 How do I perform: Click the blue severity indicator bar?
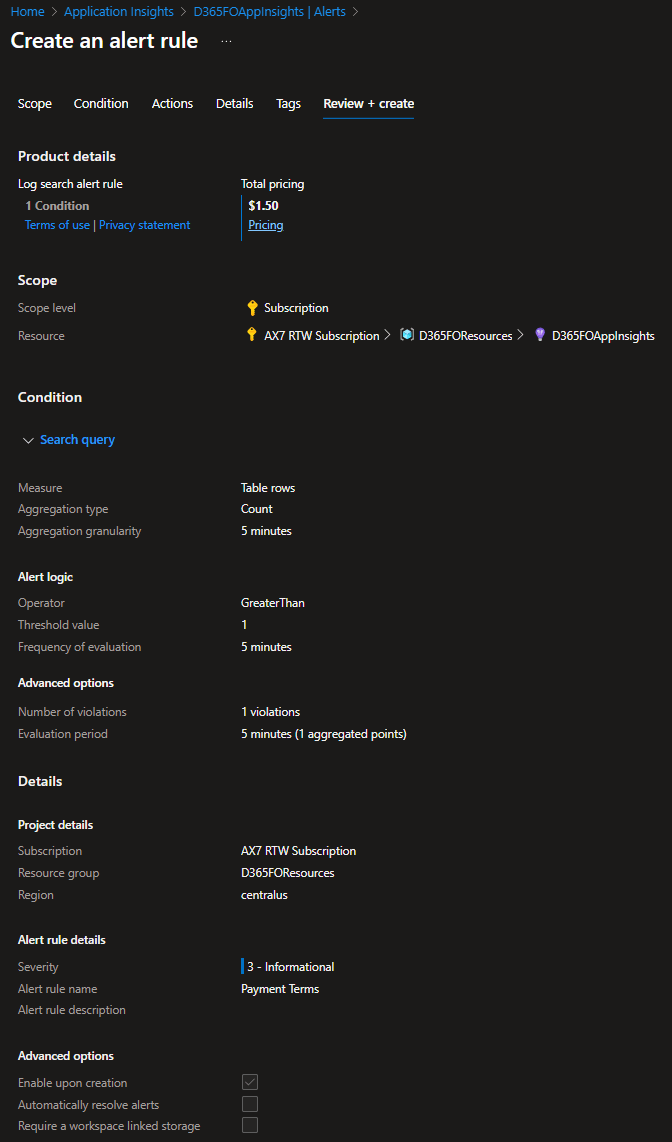click(x=243, y=967)
